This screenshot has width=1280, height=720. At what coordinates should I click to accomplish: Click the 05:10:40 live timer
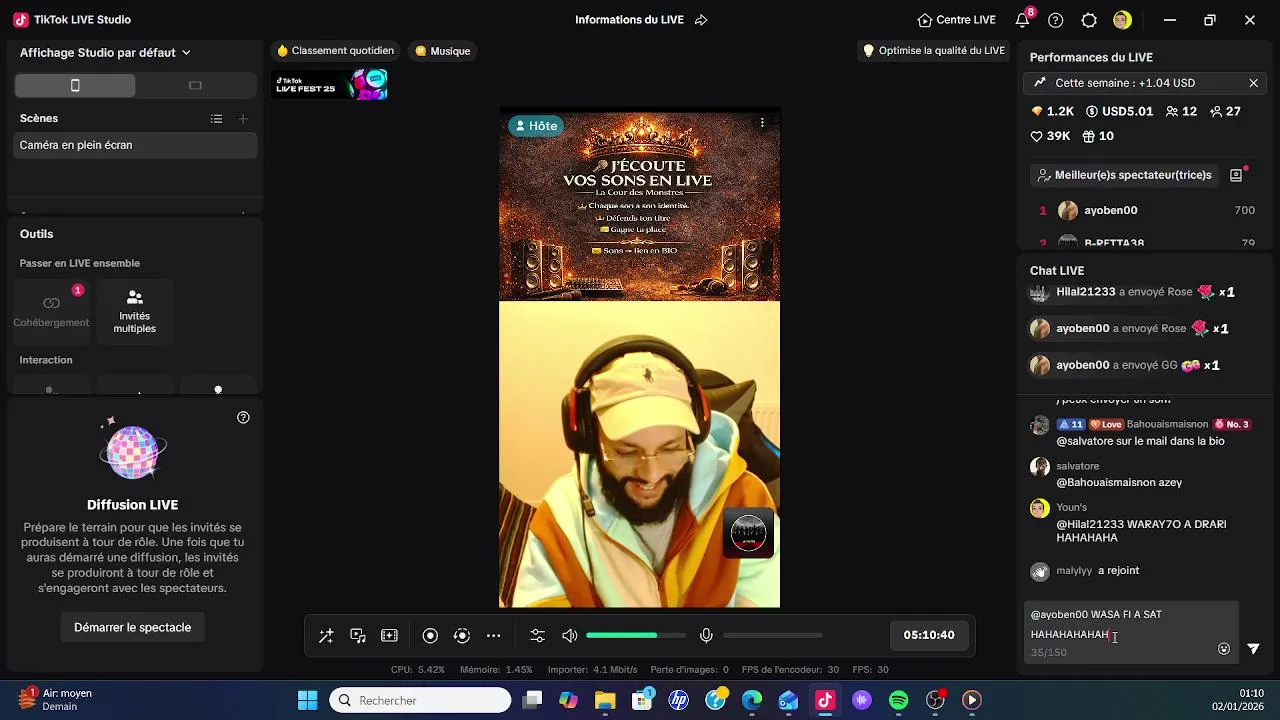pos(929,636)
